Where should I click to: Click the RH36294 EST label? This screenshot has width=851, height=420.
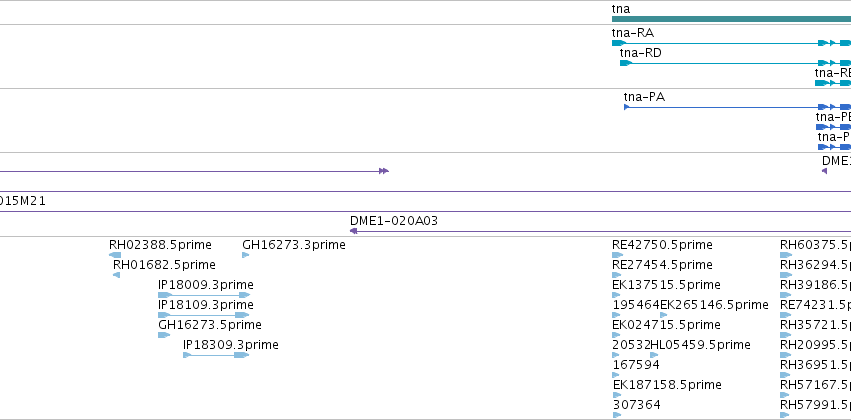coord(815,265)
